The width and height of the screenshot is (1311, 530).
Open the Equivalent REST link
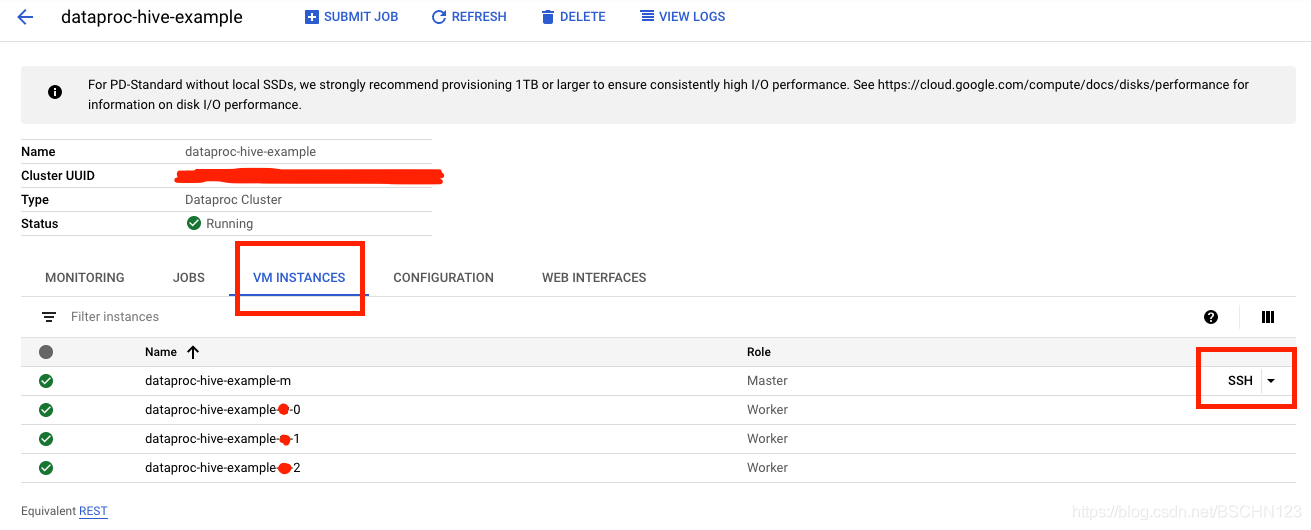click(x=93, y=511)
